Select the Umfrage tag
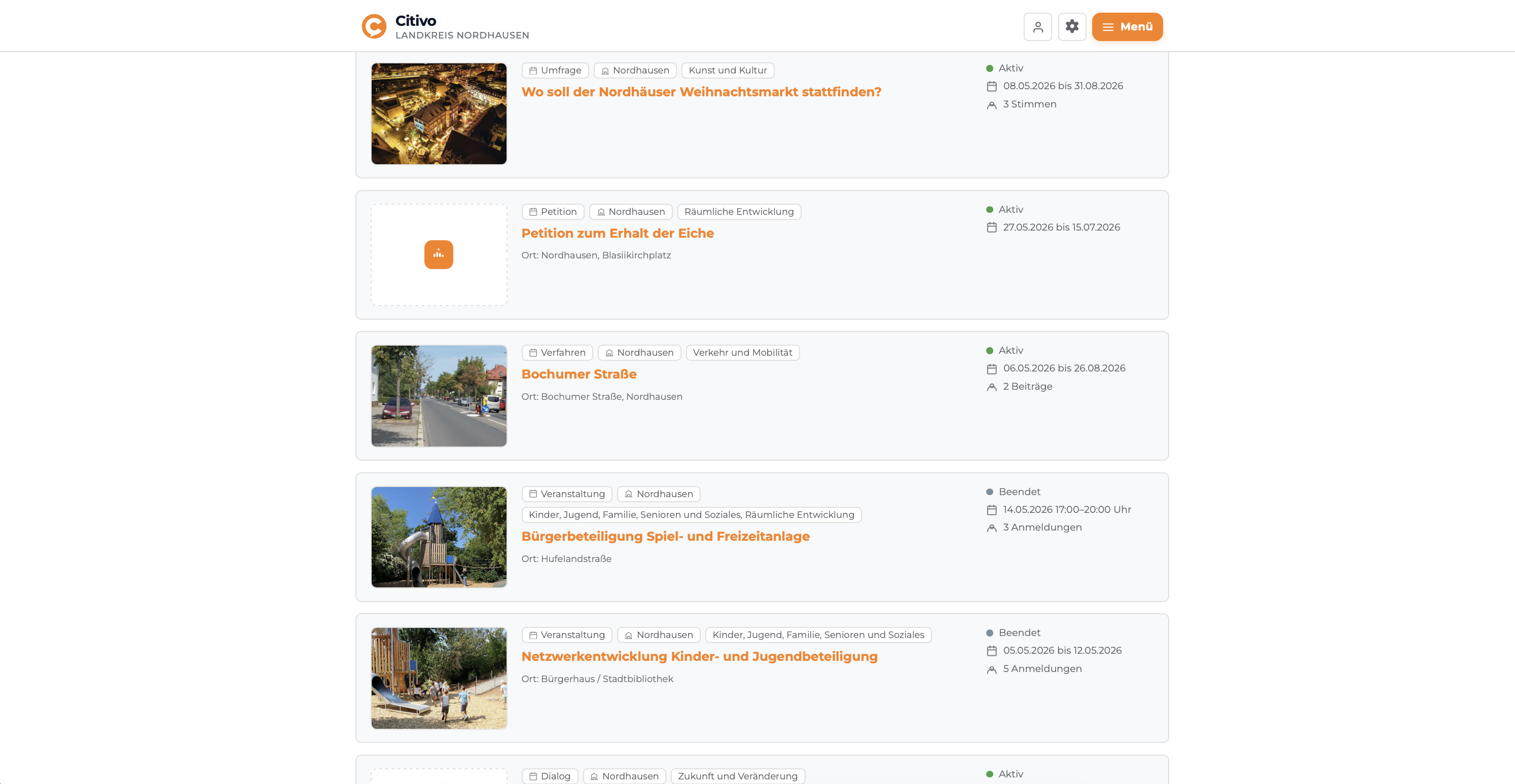Screen dimensions: 1515x784 pos(555,70)
